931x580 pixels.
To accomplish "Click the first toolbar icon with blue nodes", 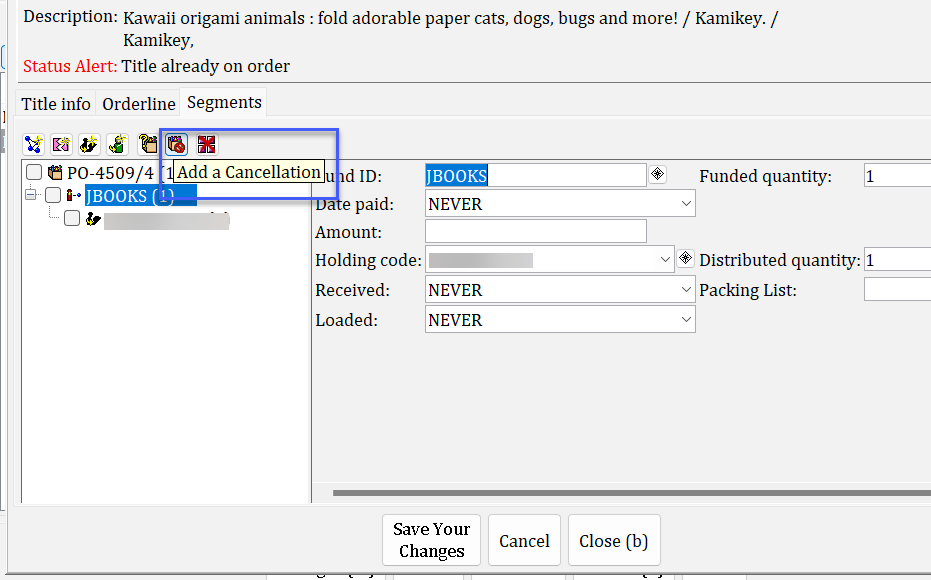I will coord(33,144).
